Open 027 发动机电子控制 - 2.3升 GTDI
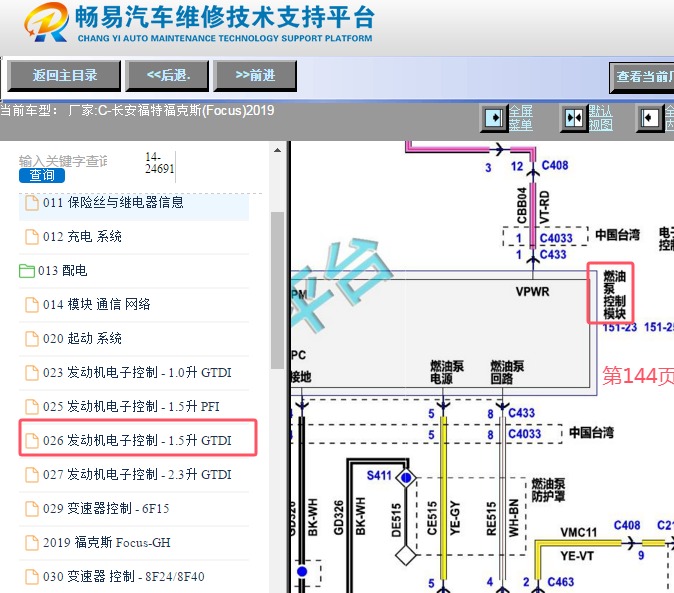674x593 pixels. [x=137, y=474]
